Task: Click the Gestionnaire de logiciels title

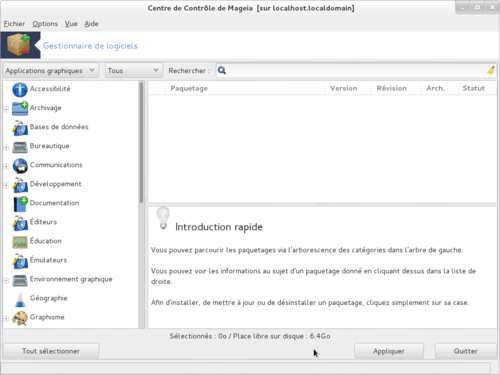Action: click(90, 46)
